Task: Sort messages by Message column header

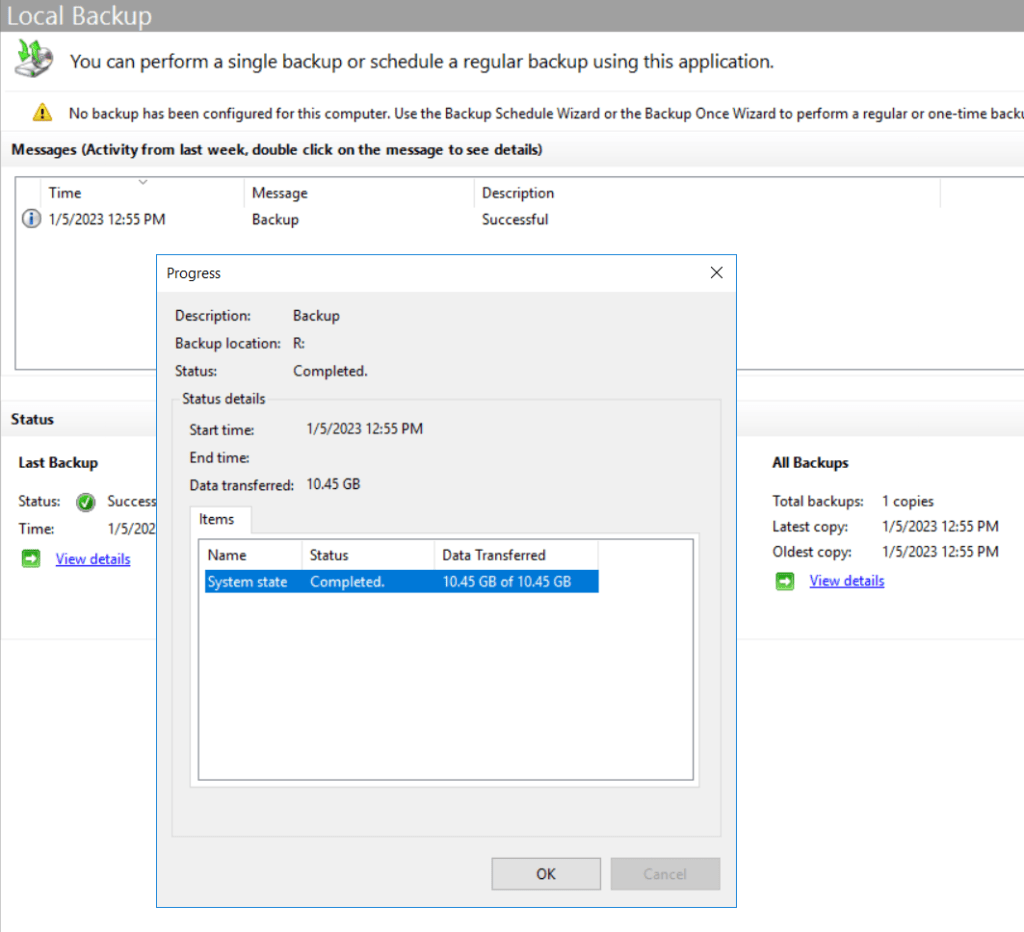Action: point(358,193)
